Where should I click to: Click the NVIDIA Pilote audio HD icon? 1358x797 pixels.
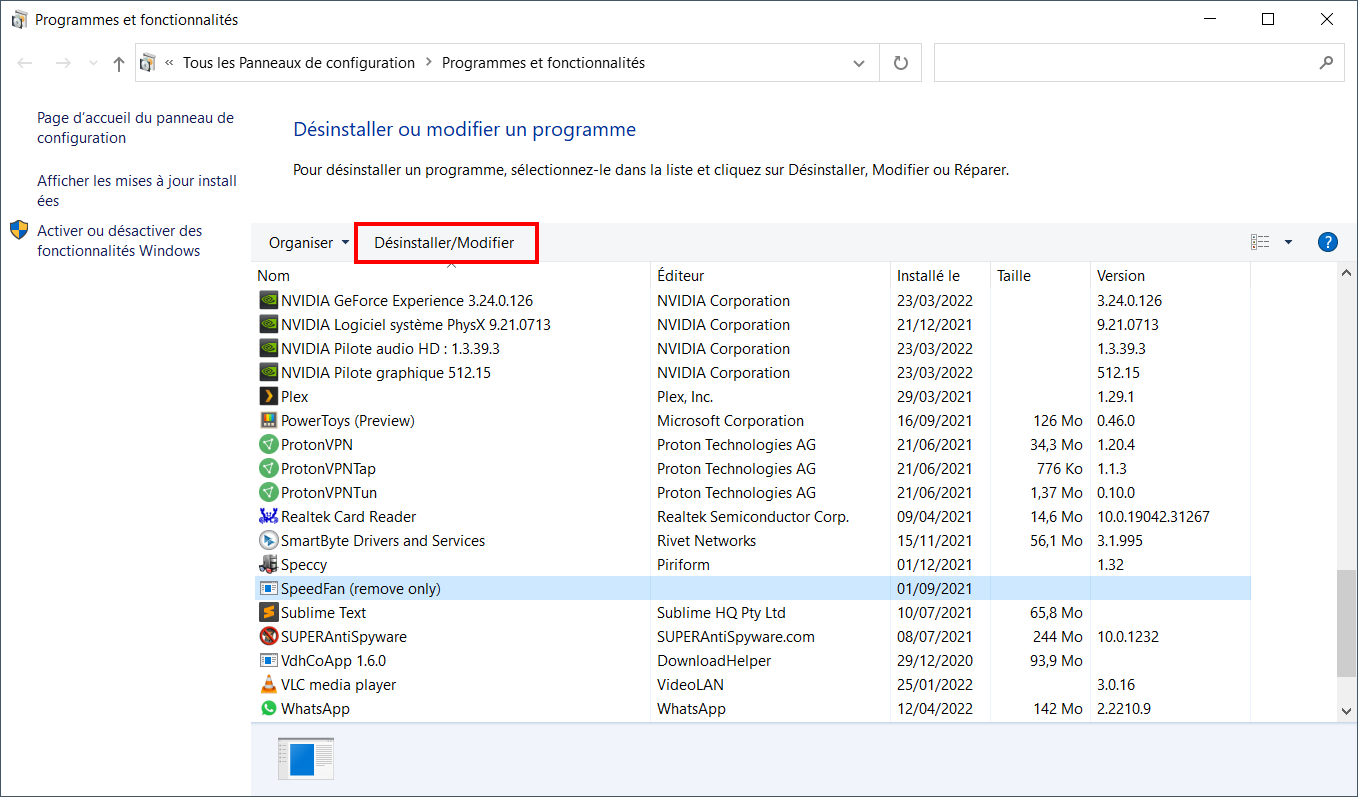tap(268, 349)
